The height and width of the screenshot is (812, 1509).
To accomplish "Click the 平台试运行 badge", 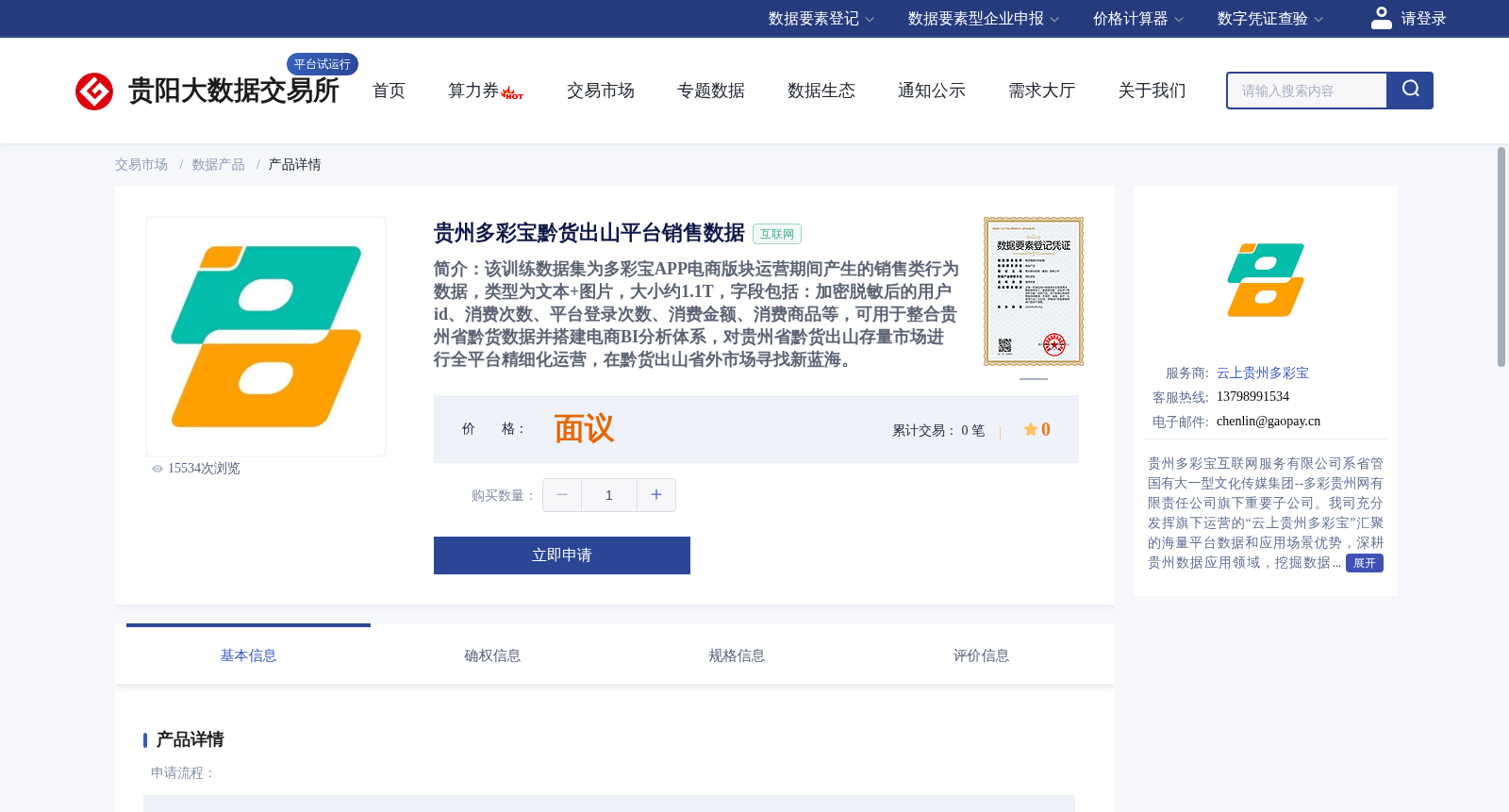I will (323, 64).
